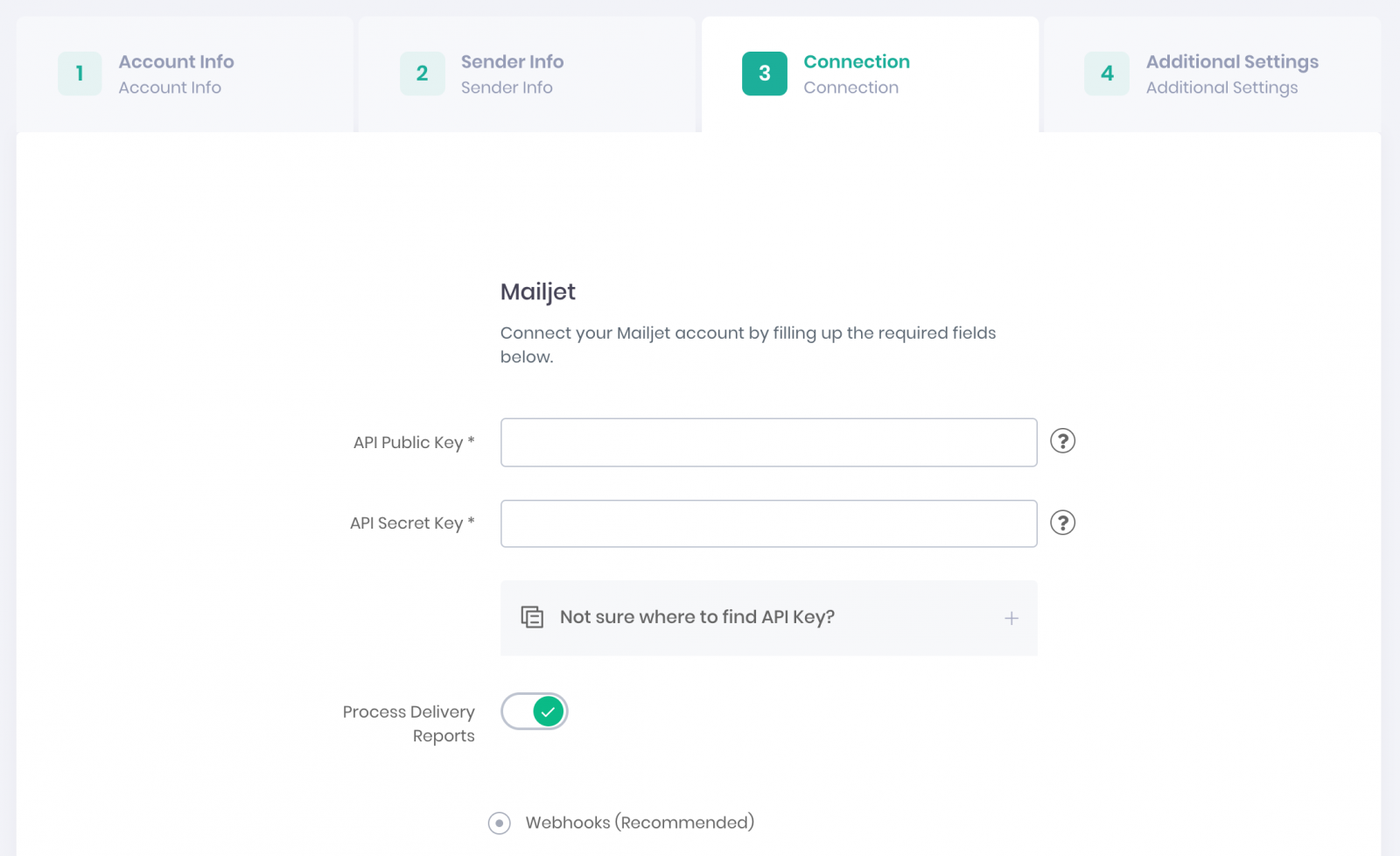Expand with the plus icon in the API Key hint

coord(1011,618)
